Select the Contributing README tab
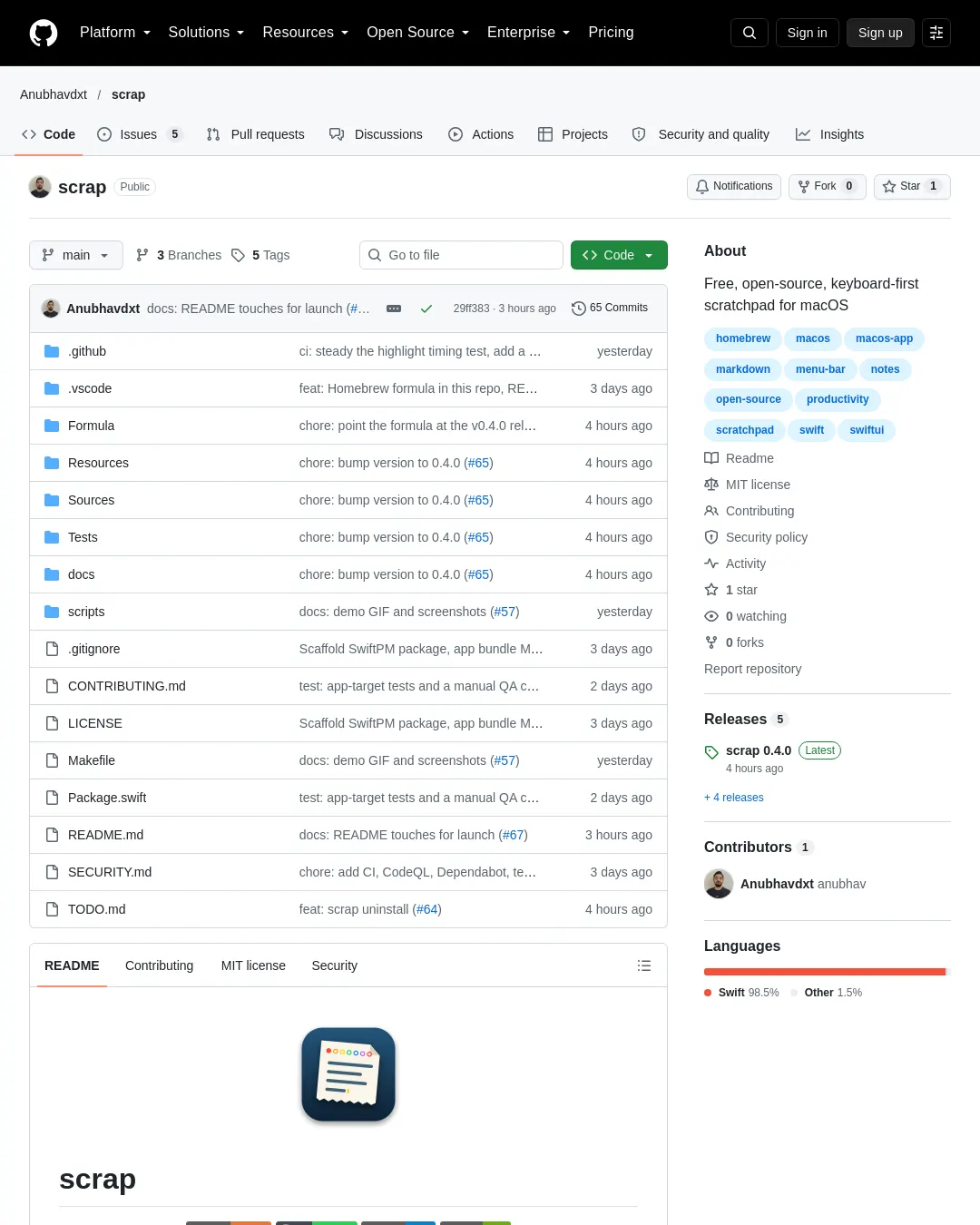Screen dimensions: 980x1225 click(x=160, y=965)
